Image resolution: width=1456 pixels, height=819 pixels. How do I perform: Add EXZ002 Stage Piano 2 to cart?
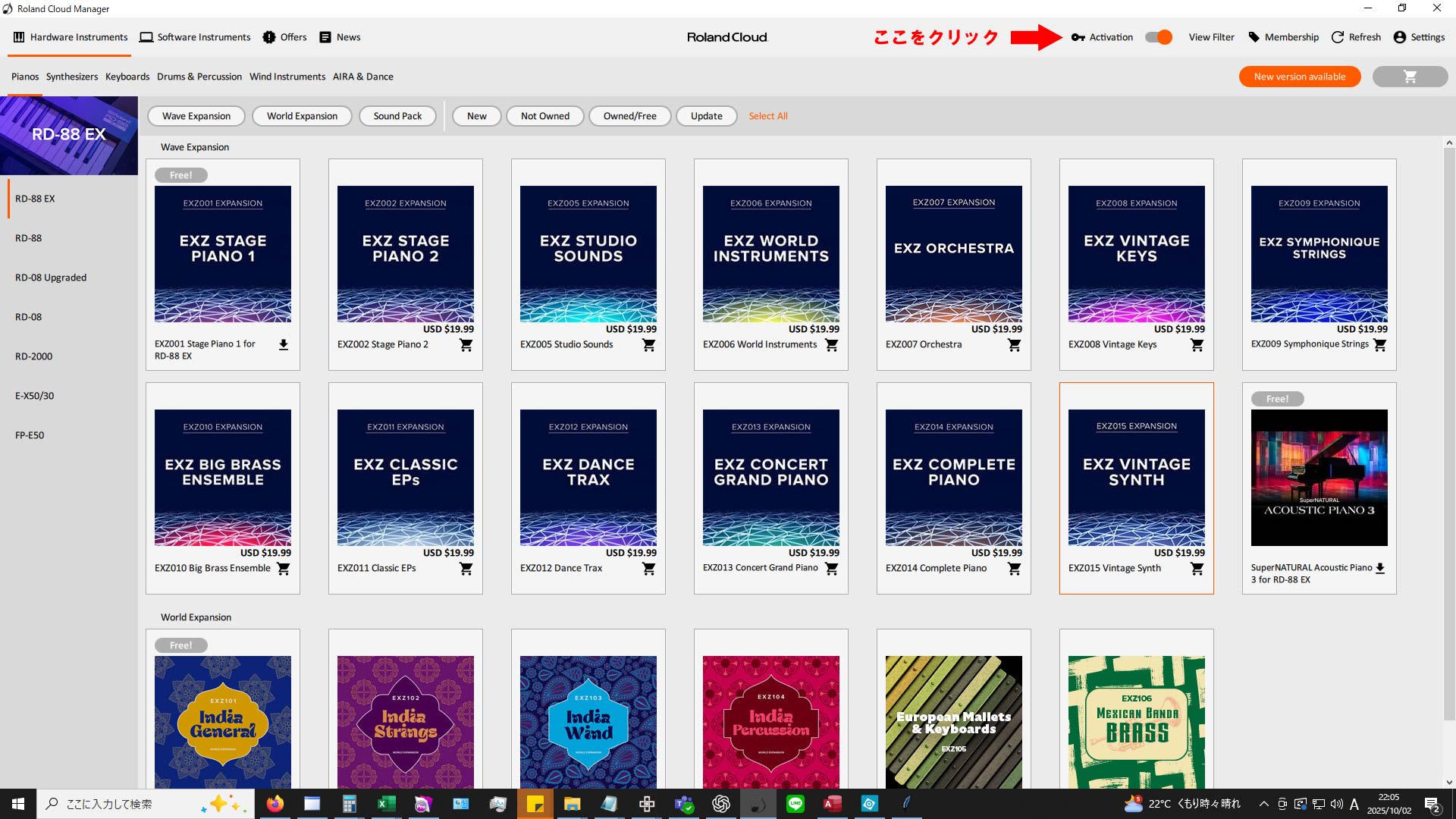466,345
